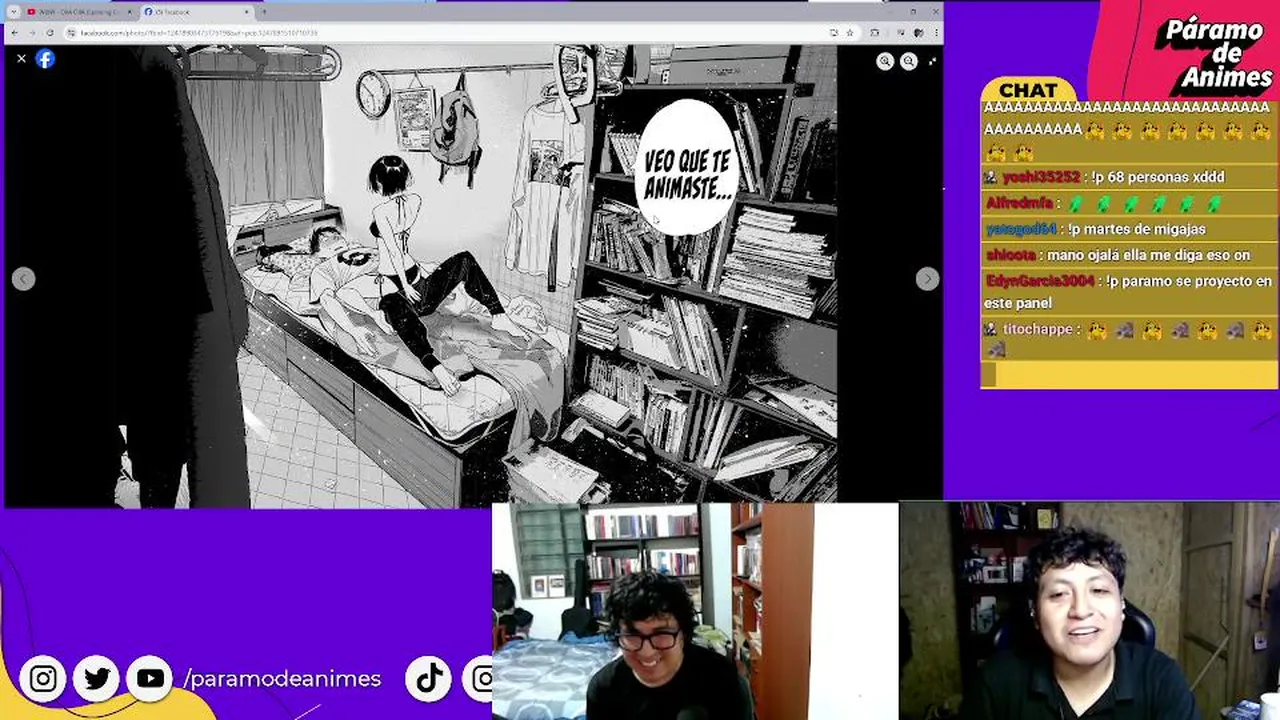Zoom out of the Facebook photo

pyautogui.click(x=908, y=61)
